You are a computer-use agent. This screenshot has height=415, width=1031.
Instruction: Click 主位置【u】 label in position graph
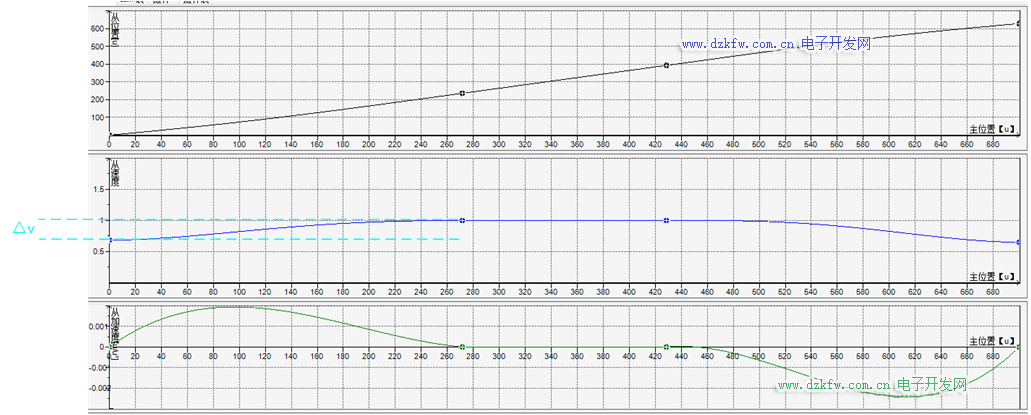(992, 129)
